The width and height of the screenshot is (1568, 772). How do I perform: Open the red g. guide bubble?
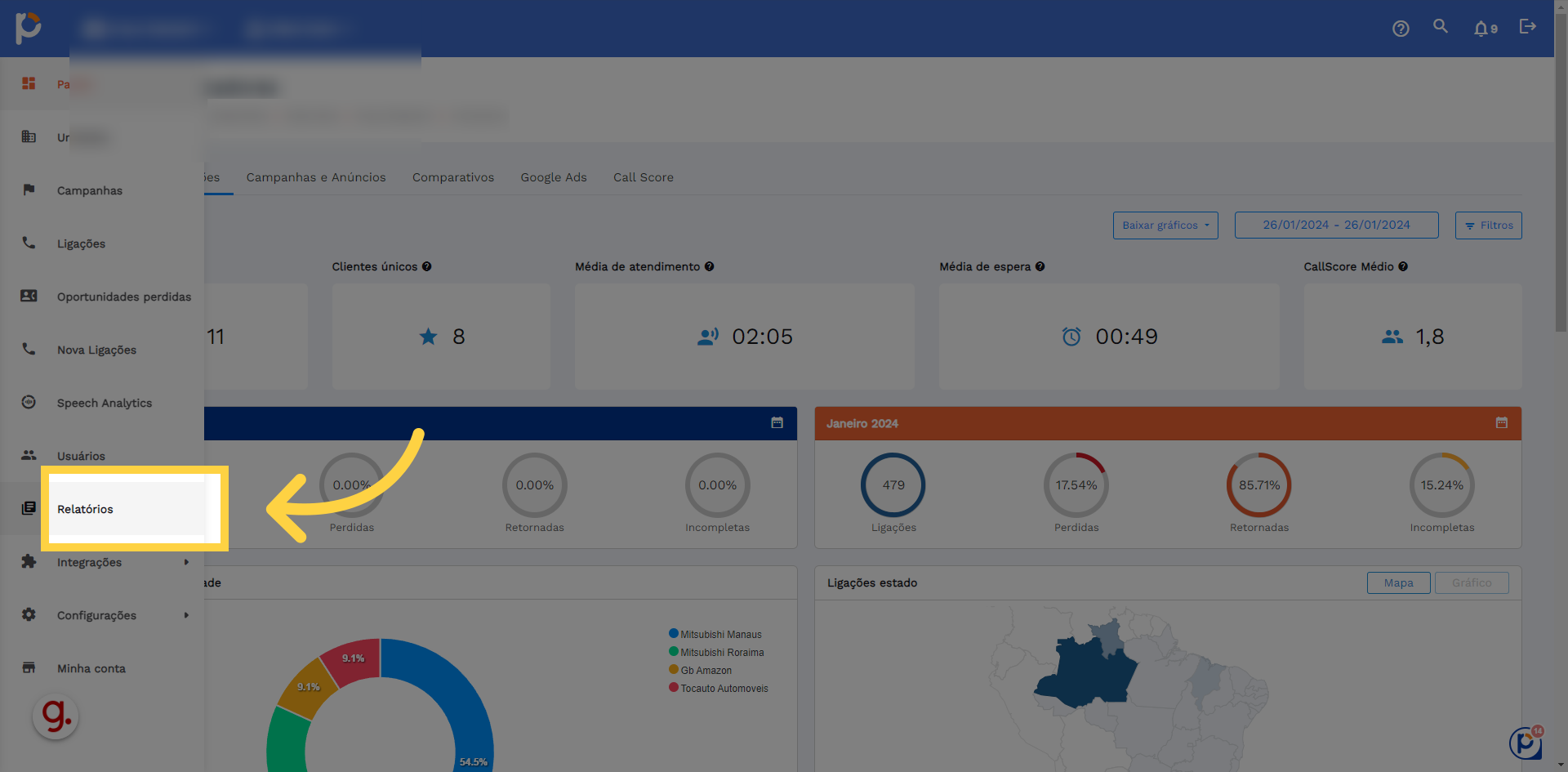pyautogui.click(x=56, y=716)
